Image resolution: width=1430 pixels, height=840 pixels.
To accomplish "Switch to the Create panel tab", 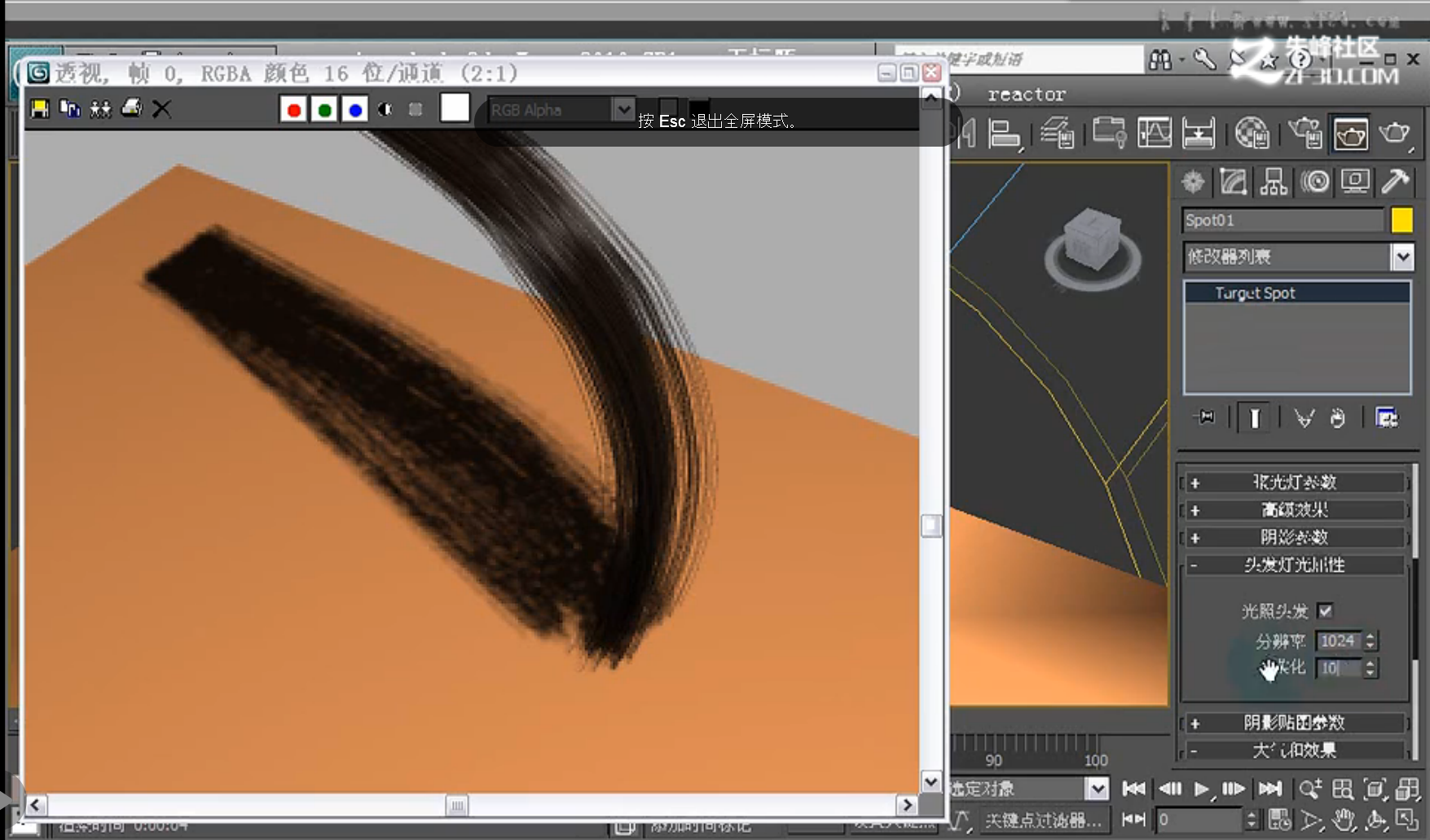I will click(x=1193, y=182).
